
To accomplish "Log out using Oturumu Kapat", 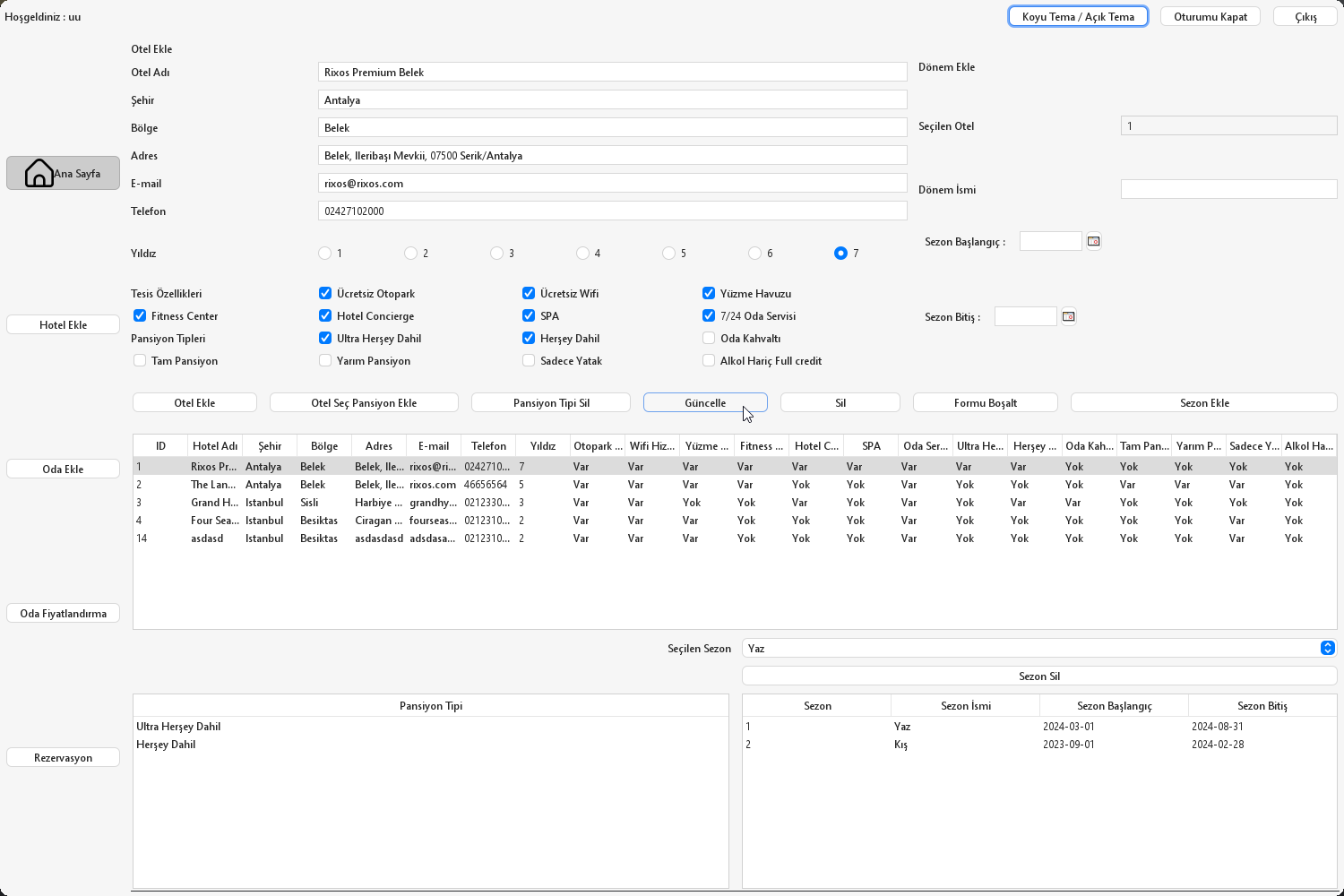I will click(1210, 16).
